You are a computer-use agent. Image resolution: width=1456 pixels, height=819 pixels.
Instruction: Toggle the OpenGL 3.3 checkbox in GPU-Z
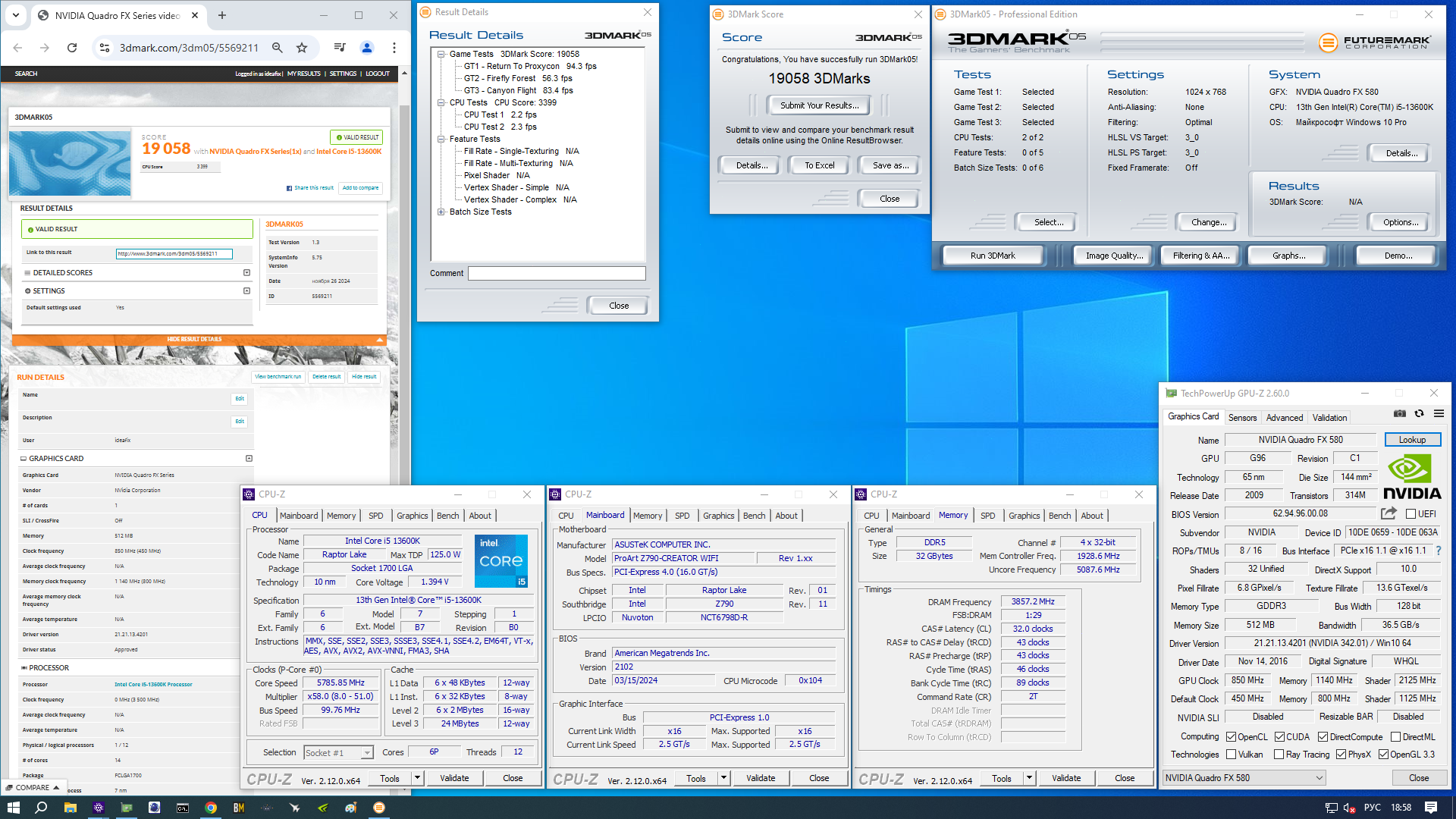click(1383, 754)
